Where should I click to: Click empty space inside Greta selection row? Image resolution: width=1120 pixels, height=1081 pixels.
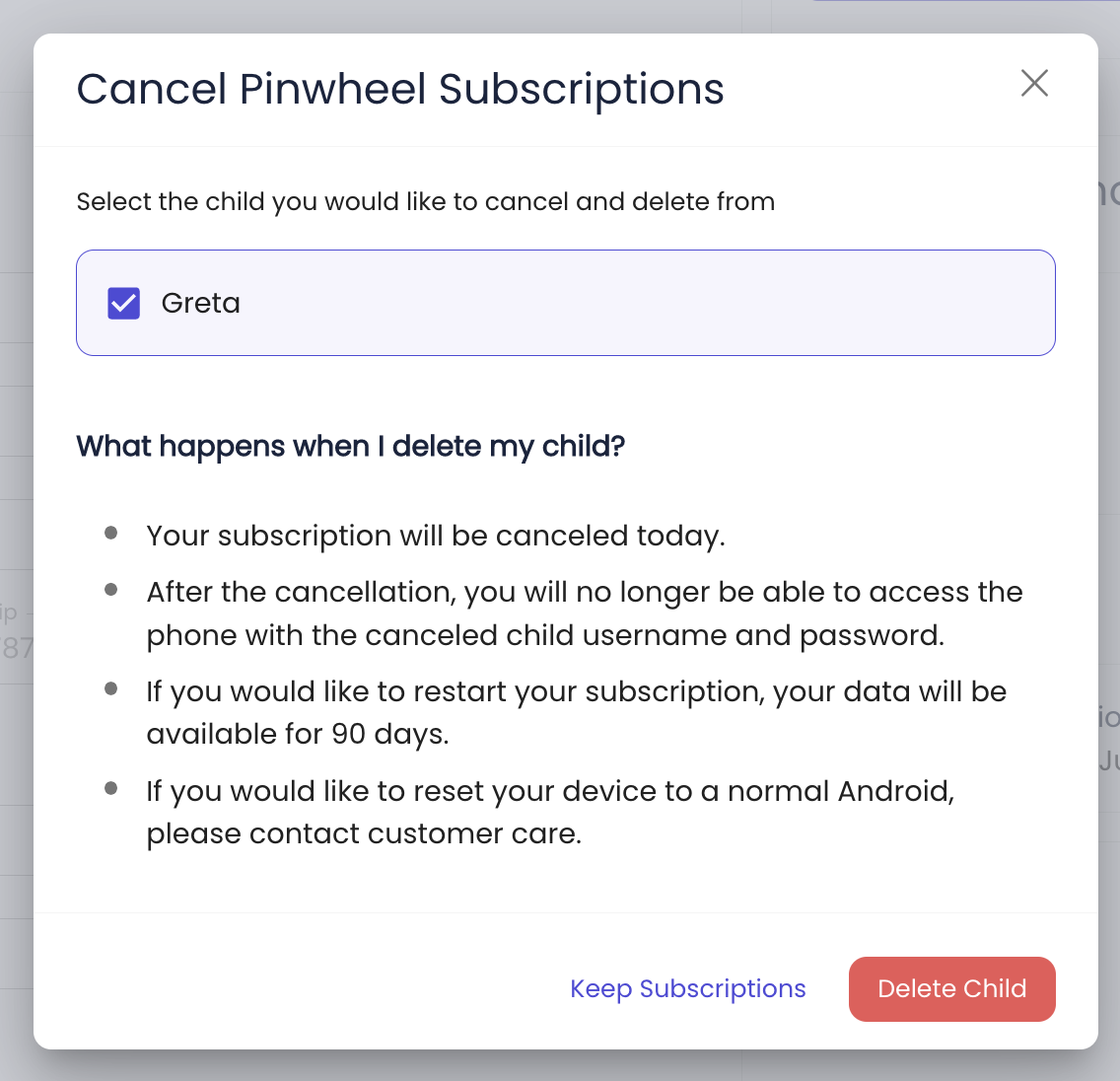coord(641,303)
